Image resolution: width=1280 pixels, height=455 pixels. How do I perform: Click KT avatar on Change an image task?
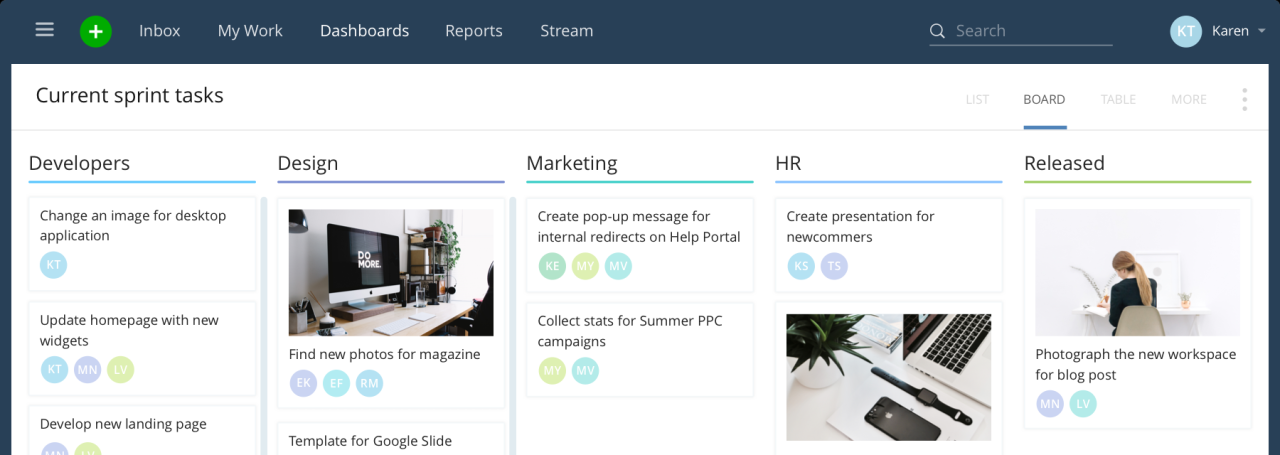coord(54,265)
